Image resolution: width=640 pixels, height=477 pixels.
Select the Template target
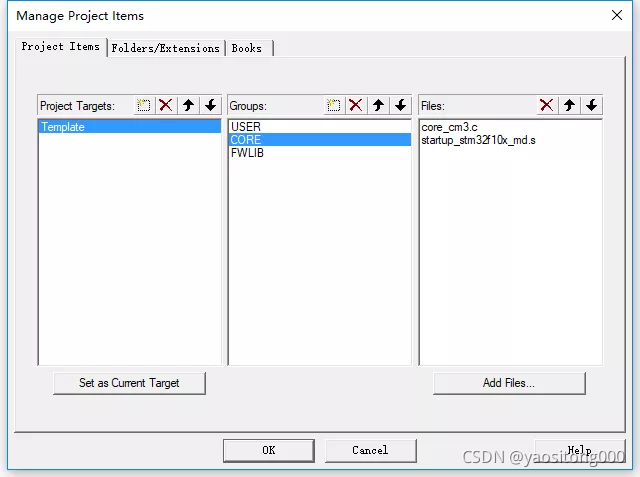(130, 126)
